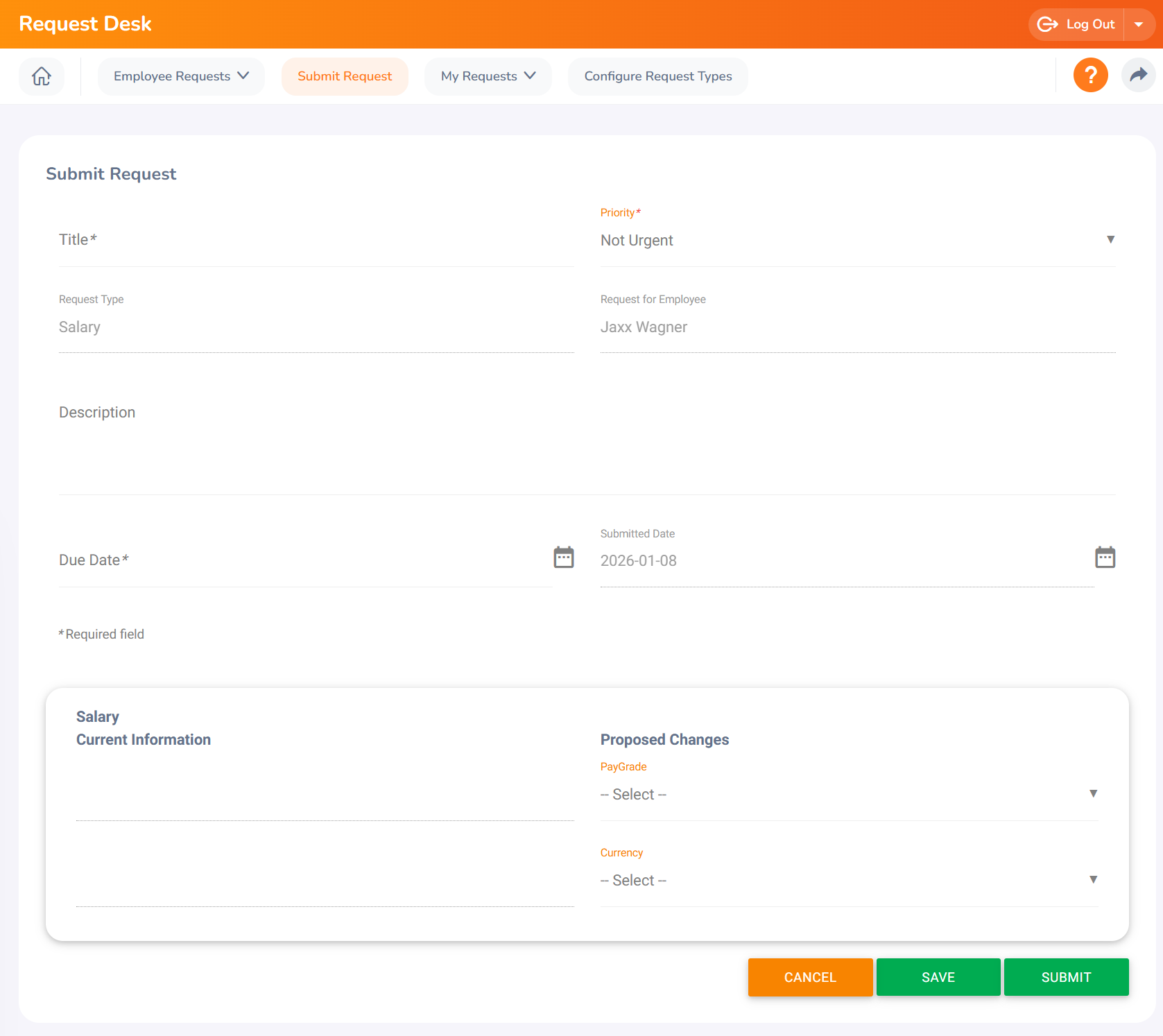Expand the arrow beside Log Out
Image resolution: width=1163 pixels, height=1036 pixels.
tap(1139, 24)
